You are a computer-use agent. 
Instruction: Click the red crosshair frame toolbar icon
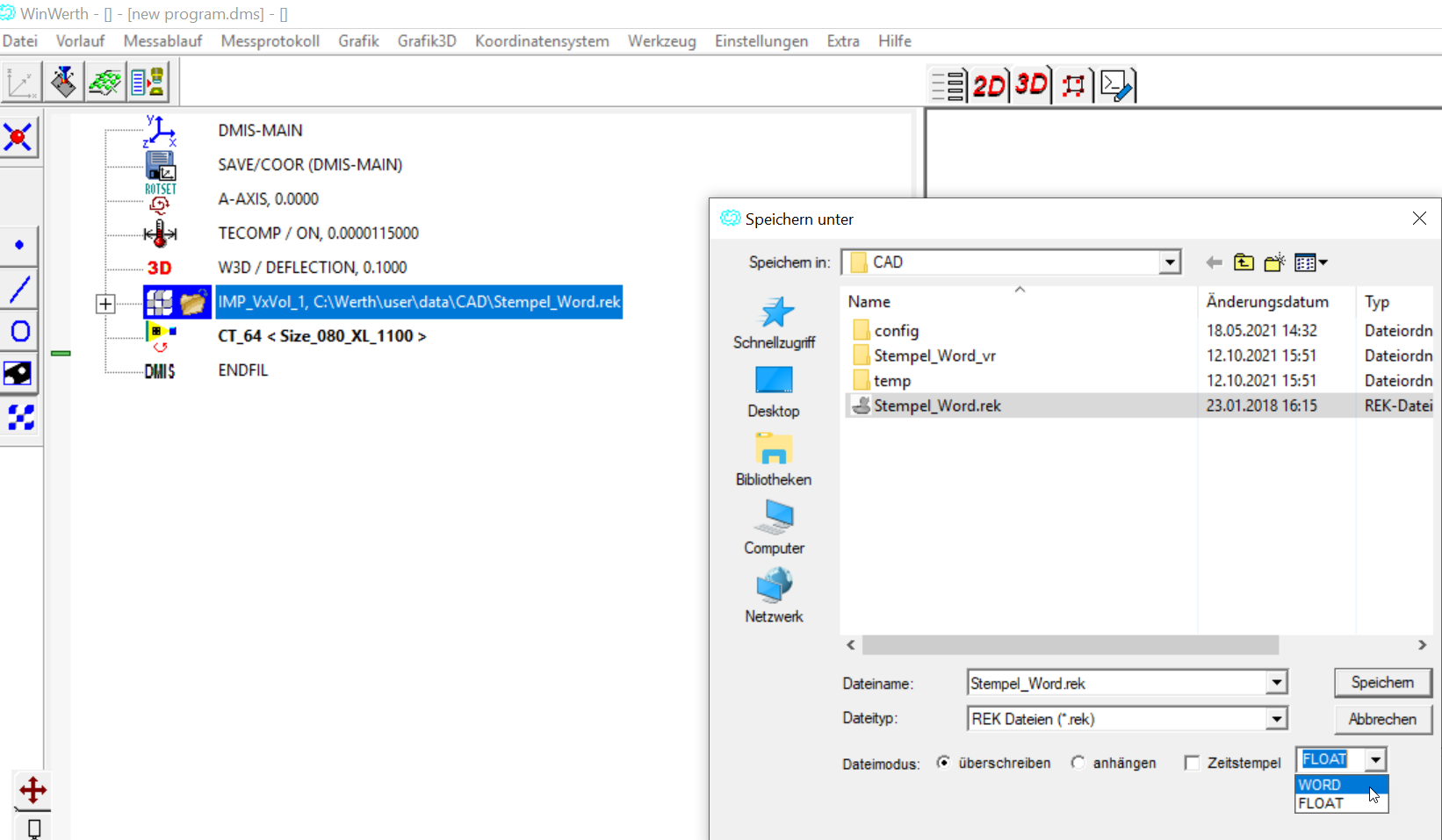[x=1073, y=85]
